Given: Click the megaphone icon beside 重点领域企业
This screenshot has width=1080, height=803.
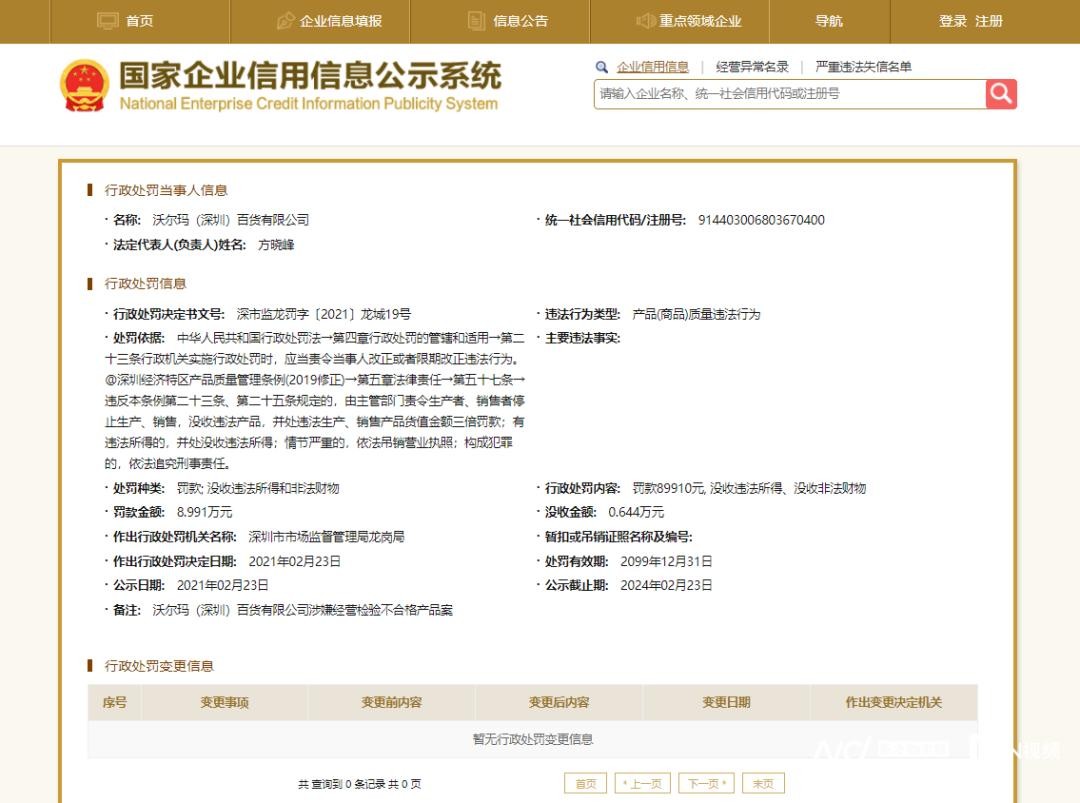Looking at the screenshot, I should click(x=645, y=21).
